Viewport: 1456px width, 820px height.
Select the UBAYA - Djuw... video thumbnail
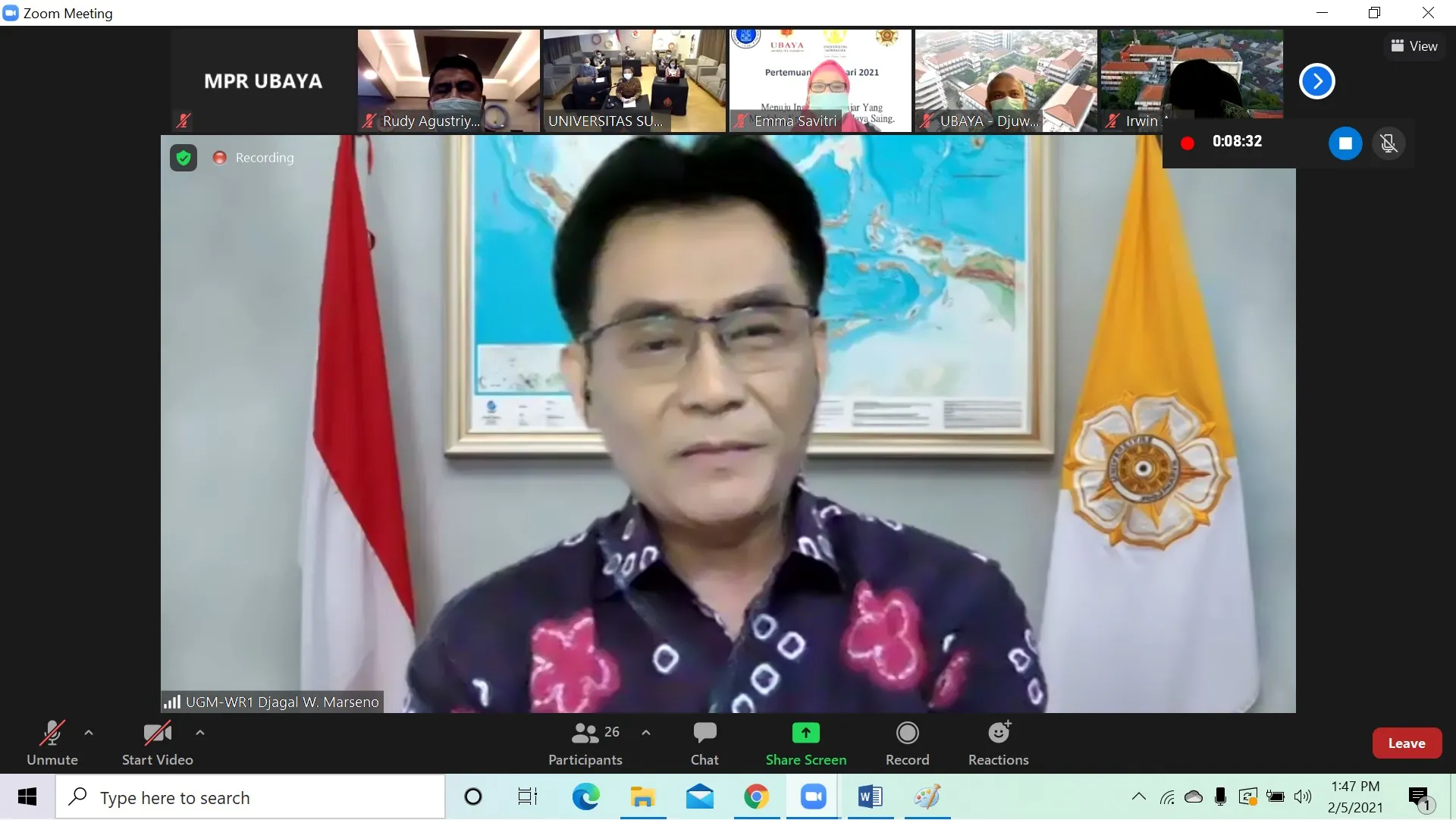pyautogui.click(x=1006, y=81)
